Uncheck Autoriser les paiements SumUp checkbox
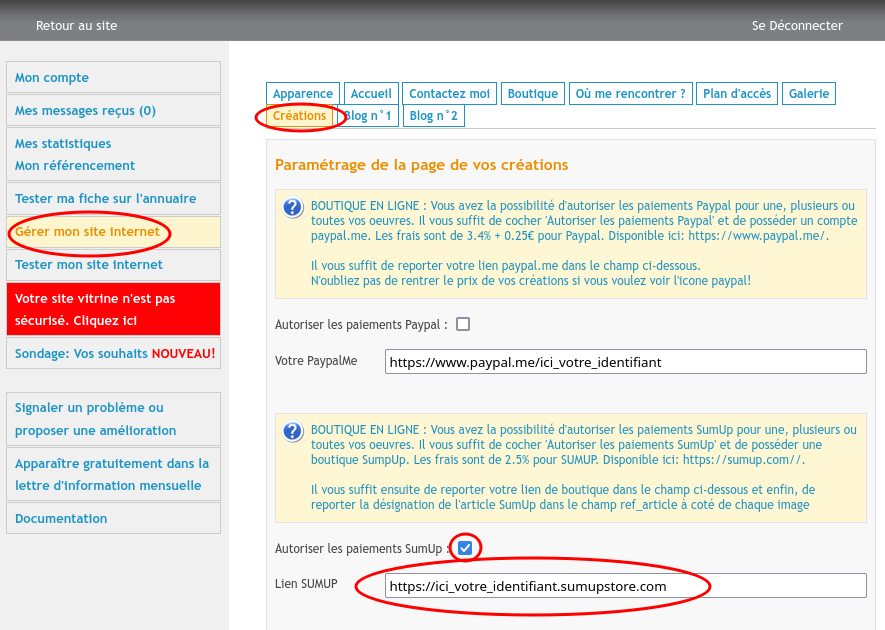885x630 pixels. click(465, 548)
